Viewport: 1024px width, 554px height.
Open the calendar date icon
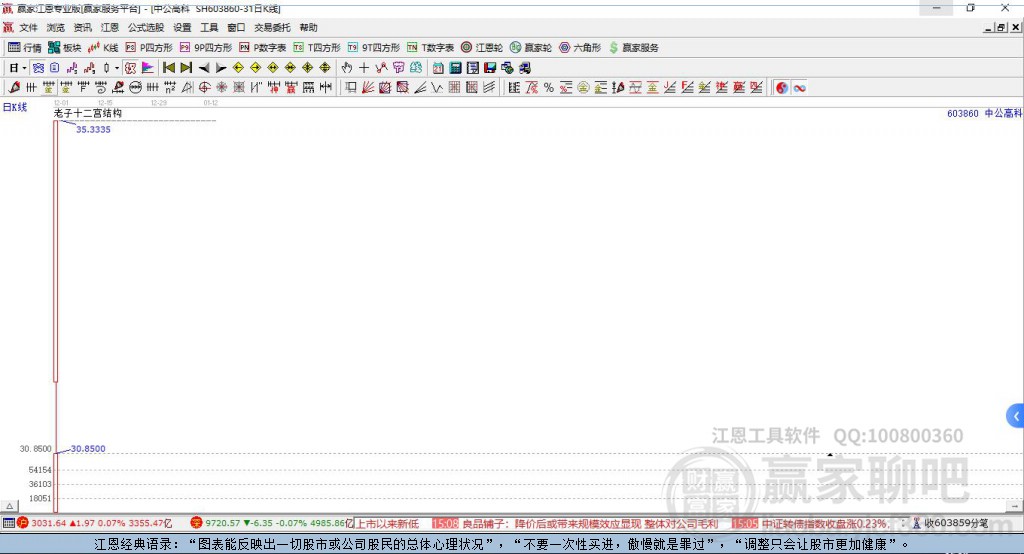click(438, 68)
